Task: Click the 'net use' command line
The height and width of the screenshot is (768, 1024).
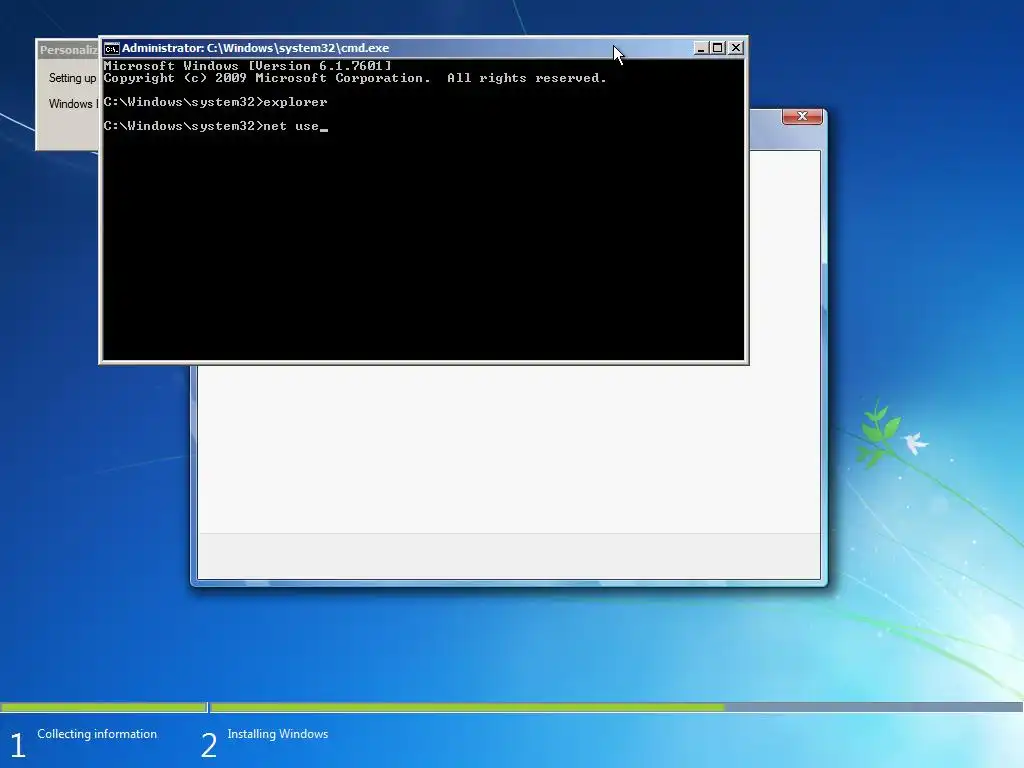Action: coord(216,126)
